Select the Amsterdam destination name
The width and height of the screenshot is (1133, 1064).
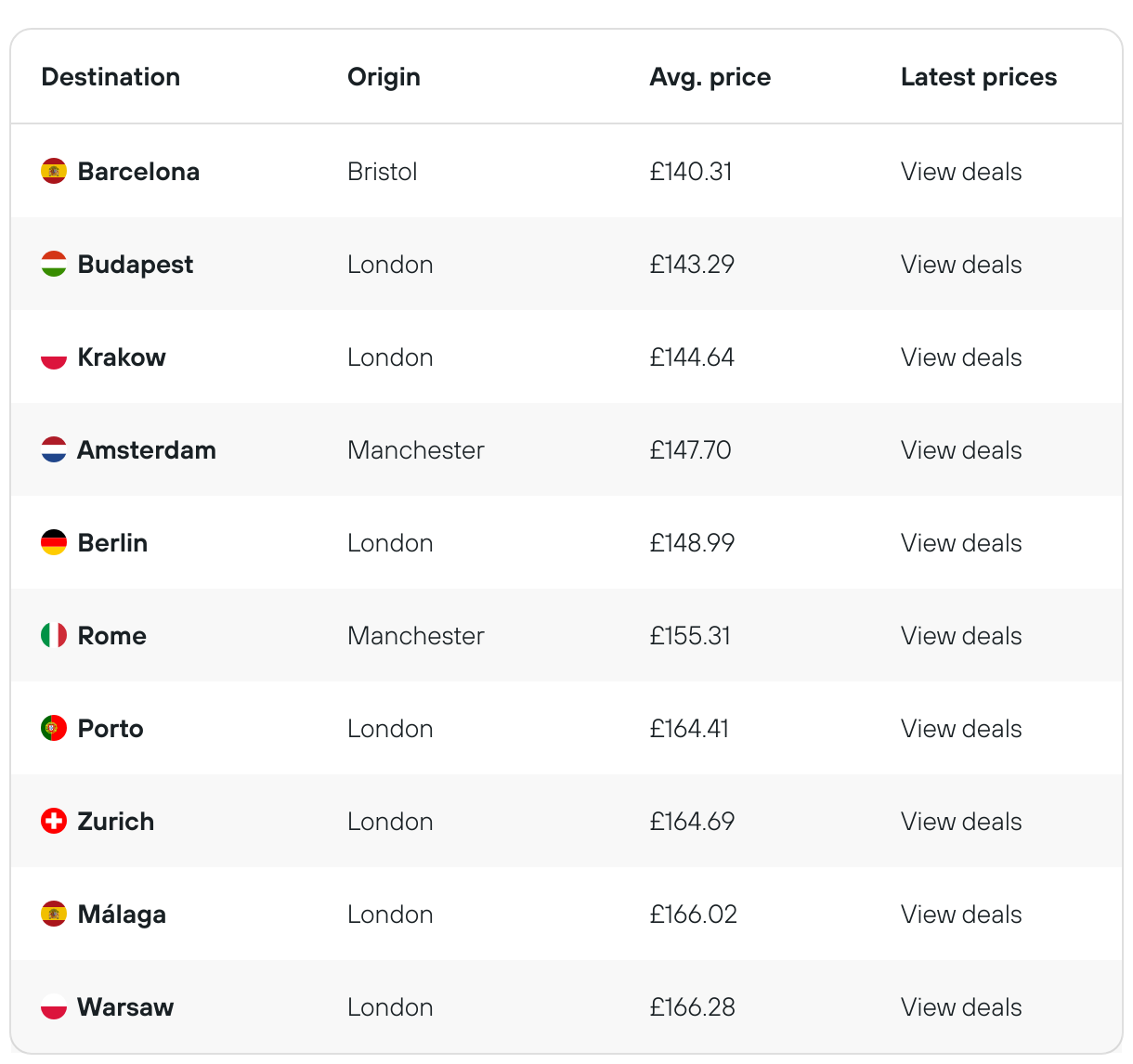[x=147, y=450]
